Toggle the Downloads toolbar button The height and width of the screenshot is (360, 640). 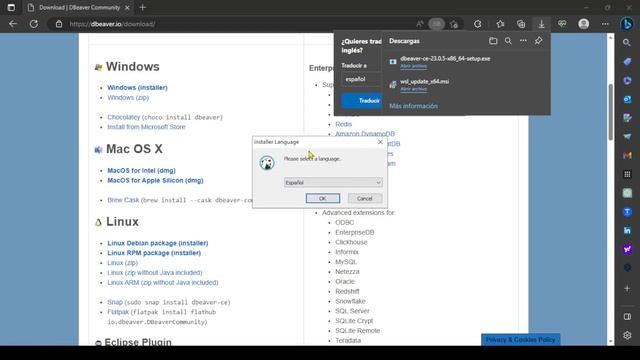click(541, 24)
